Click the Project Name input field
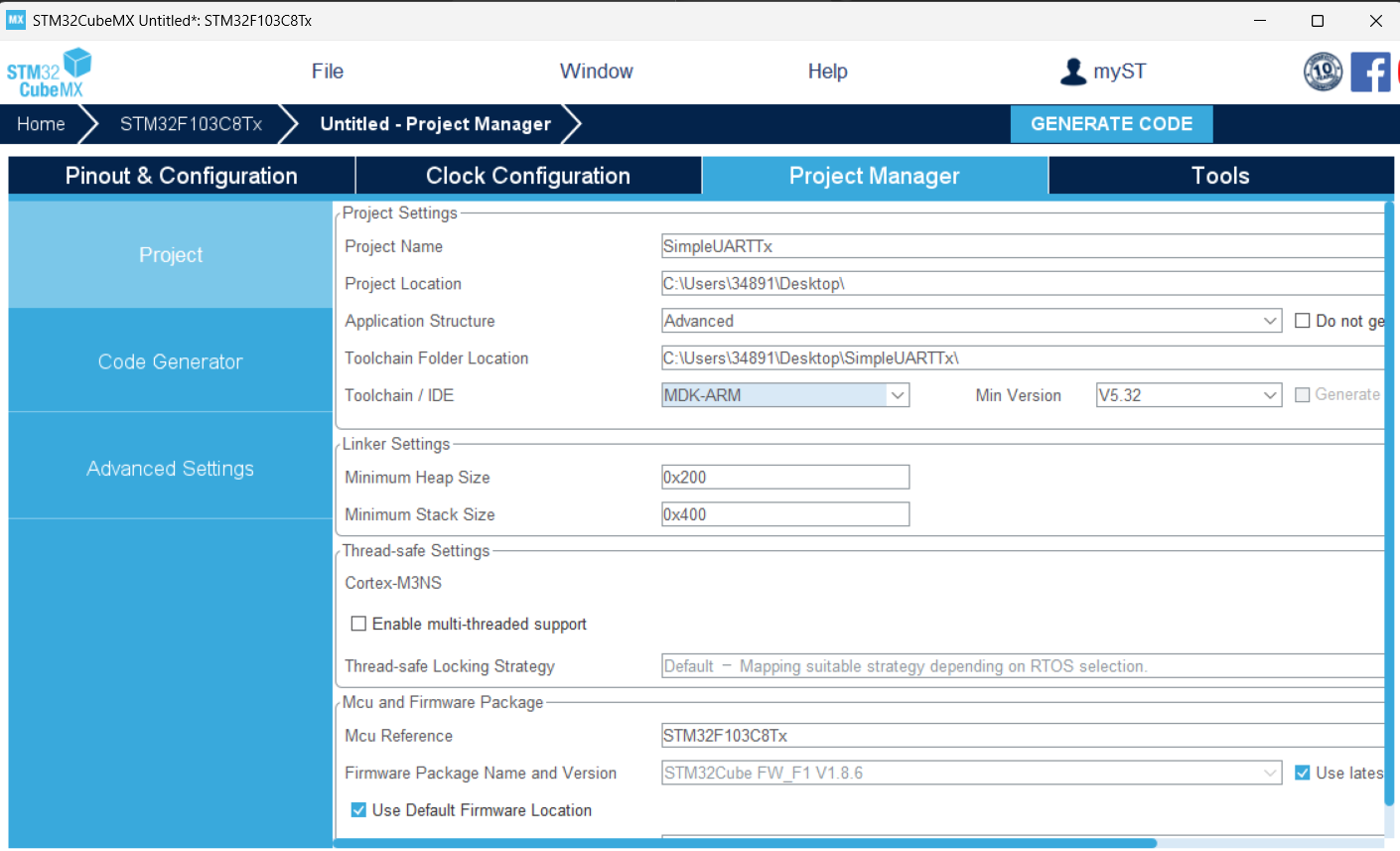Image resolution: width=1400 pixels, height=851 pixels. click(x=1023, y=246)
